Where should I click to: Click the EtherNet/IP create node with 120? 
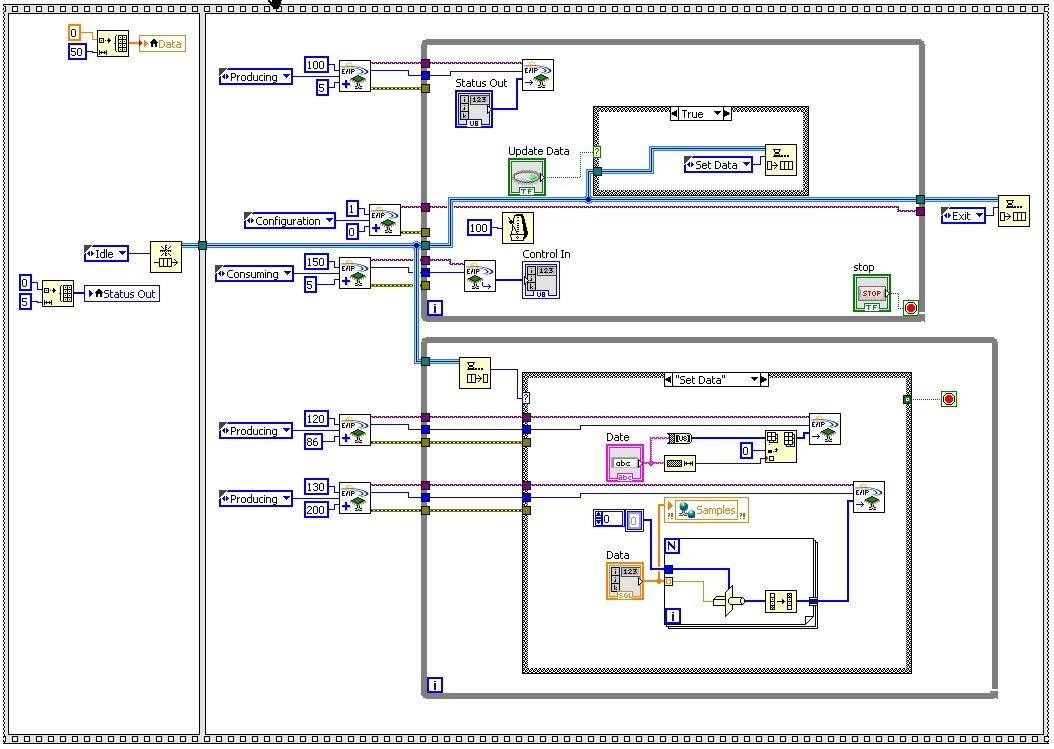click(x=355, y=430)
